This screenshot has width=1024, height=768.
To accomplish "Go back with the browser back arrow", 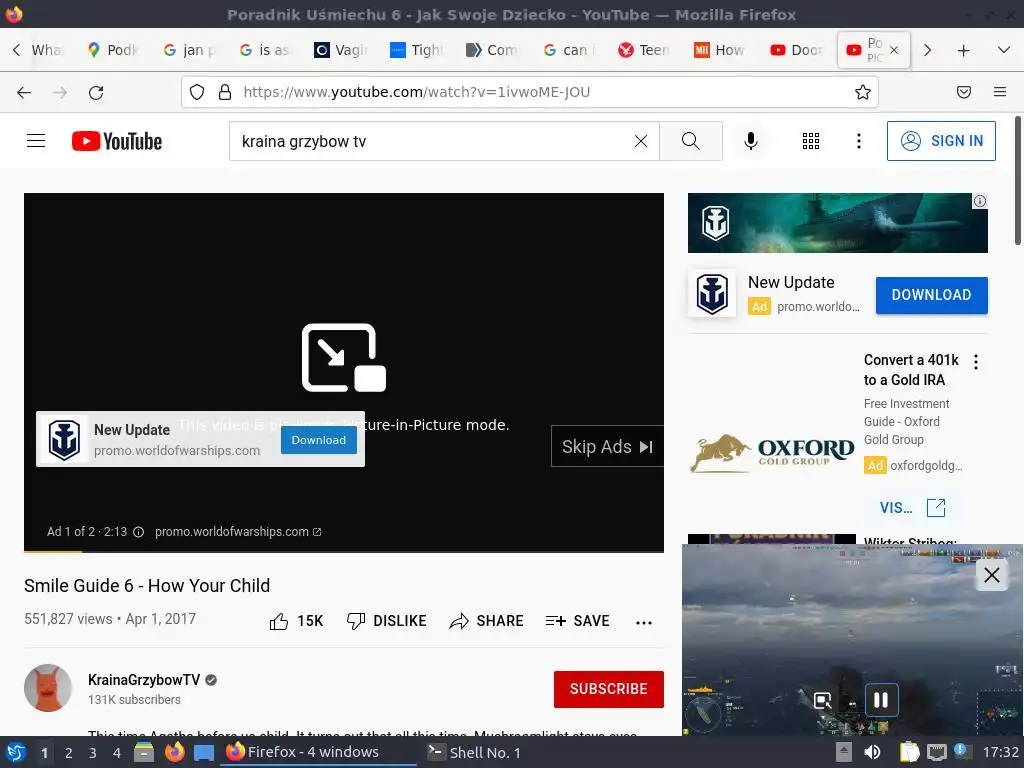I will [24, 93].
